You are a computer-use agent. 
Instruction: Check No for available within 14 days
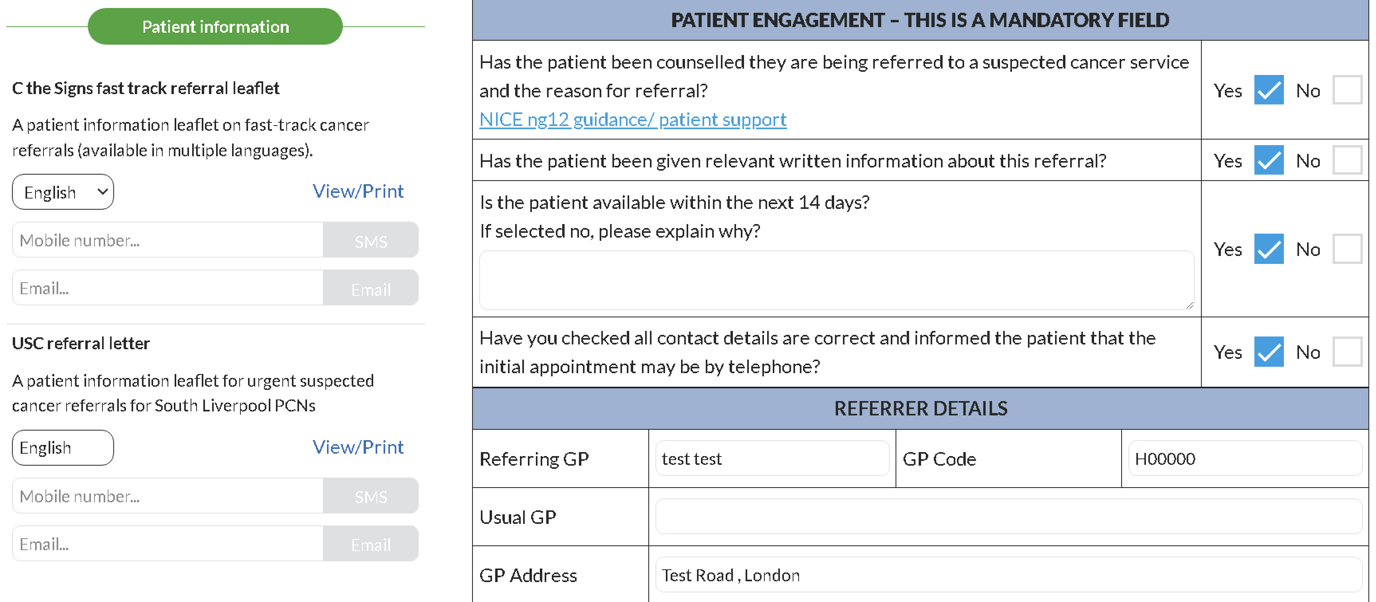(1347, 249)
